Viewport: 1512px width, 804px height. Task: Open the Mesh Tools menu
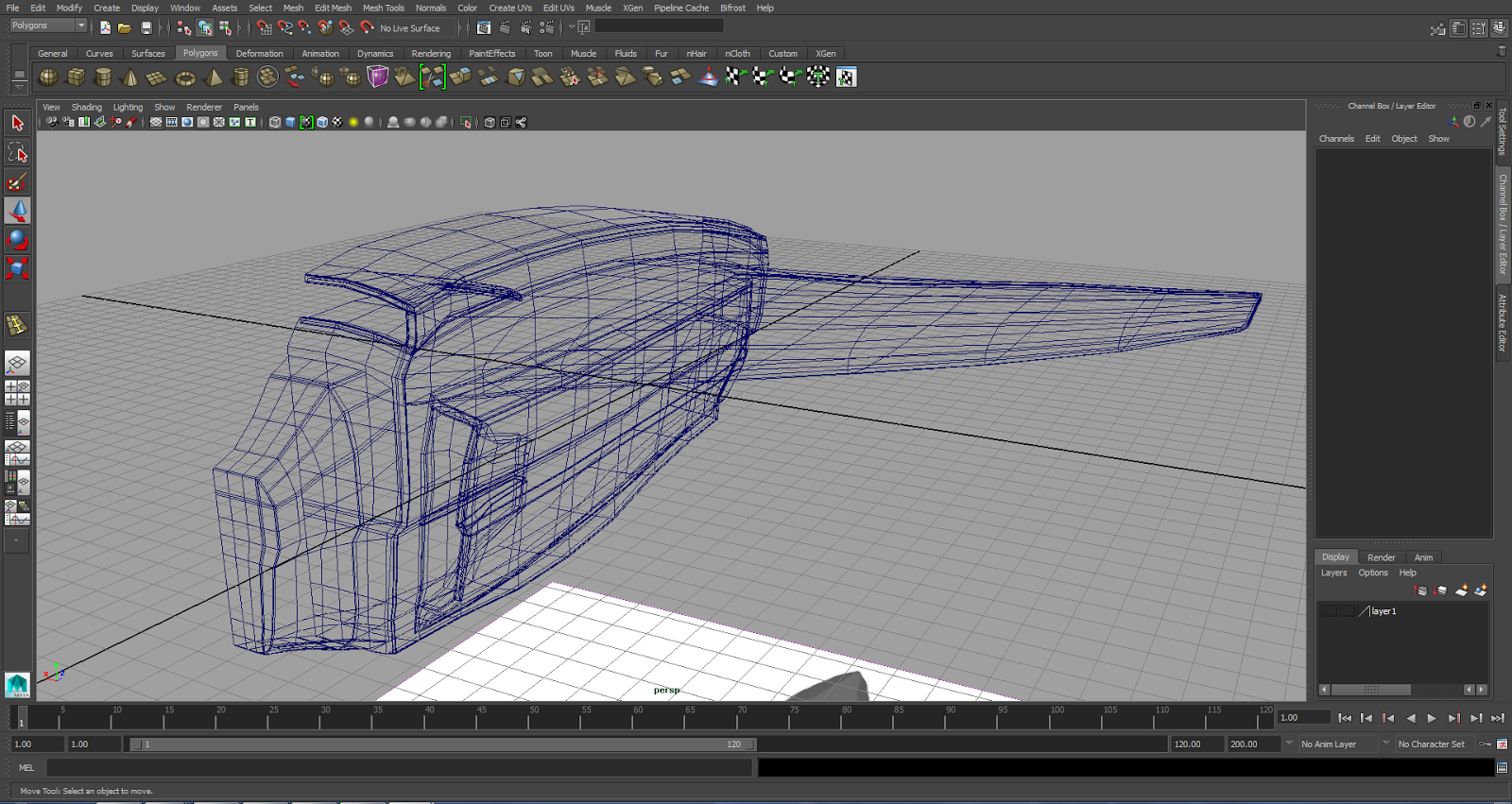[384, 8]
